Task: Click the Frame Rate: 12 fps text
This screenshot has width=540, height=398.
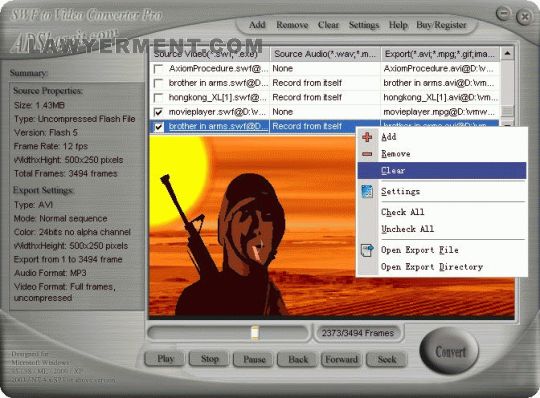Action: click(51, 146)
